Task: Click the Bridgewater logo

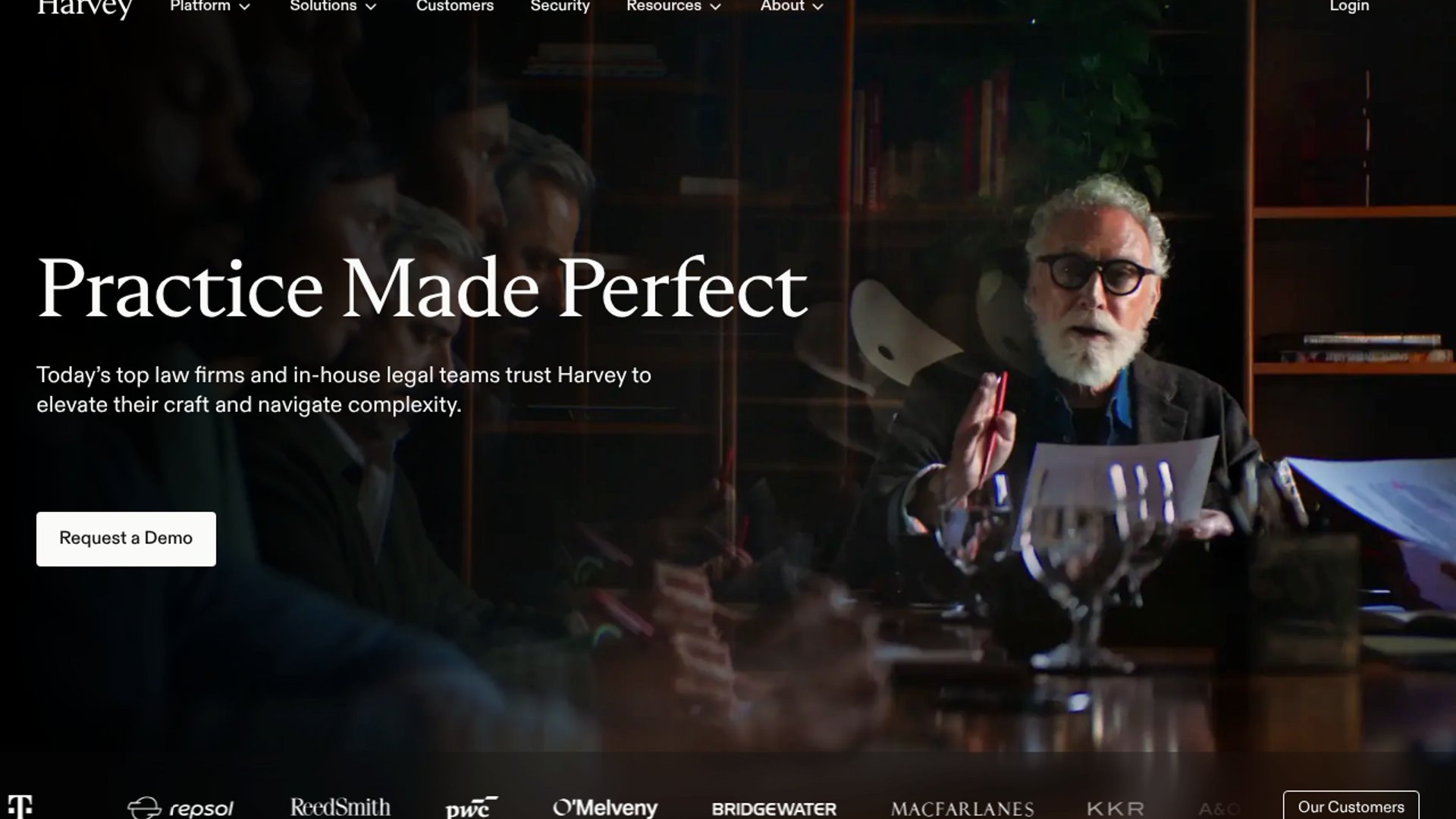Action: pyautogui.click(x=774, y=809)
